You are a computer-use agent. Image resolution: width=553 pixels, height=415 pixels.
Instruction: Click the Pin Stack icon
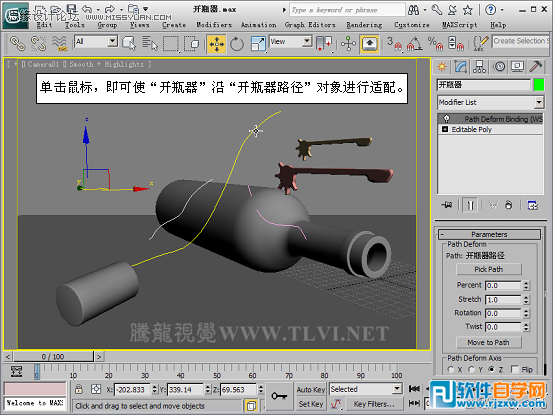pos(447,205)
